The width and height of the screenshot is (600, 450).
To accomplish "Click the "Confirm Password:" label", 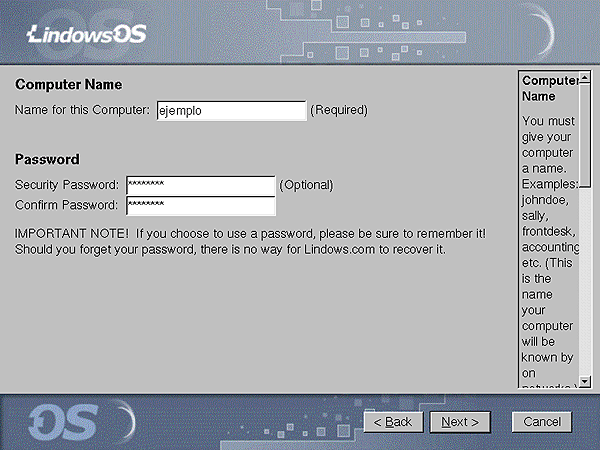I will coord(66,205).
